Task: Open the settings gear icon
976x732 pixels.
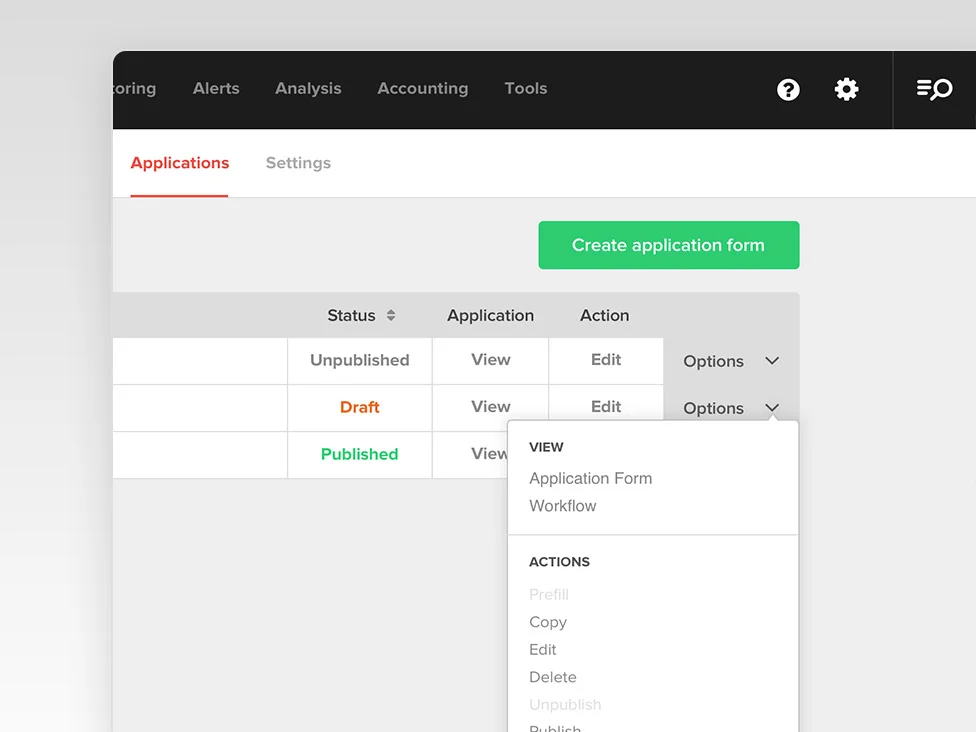Action: click(x=846, y=90)
